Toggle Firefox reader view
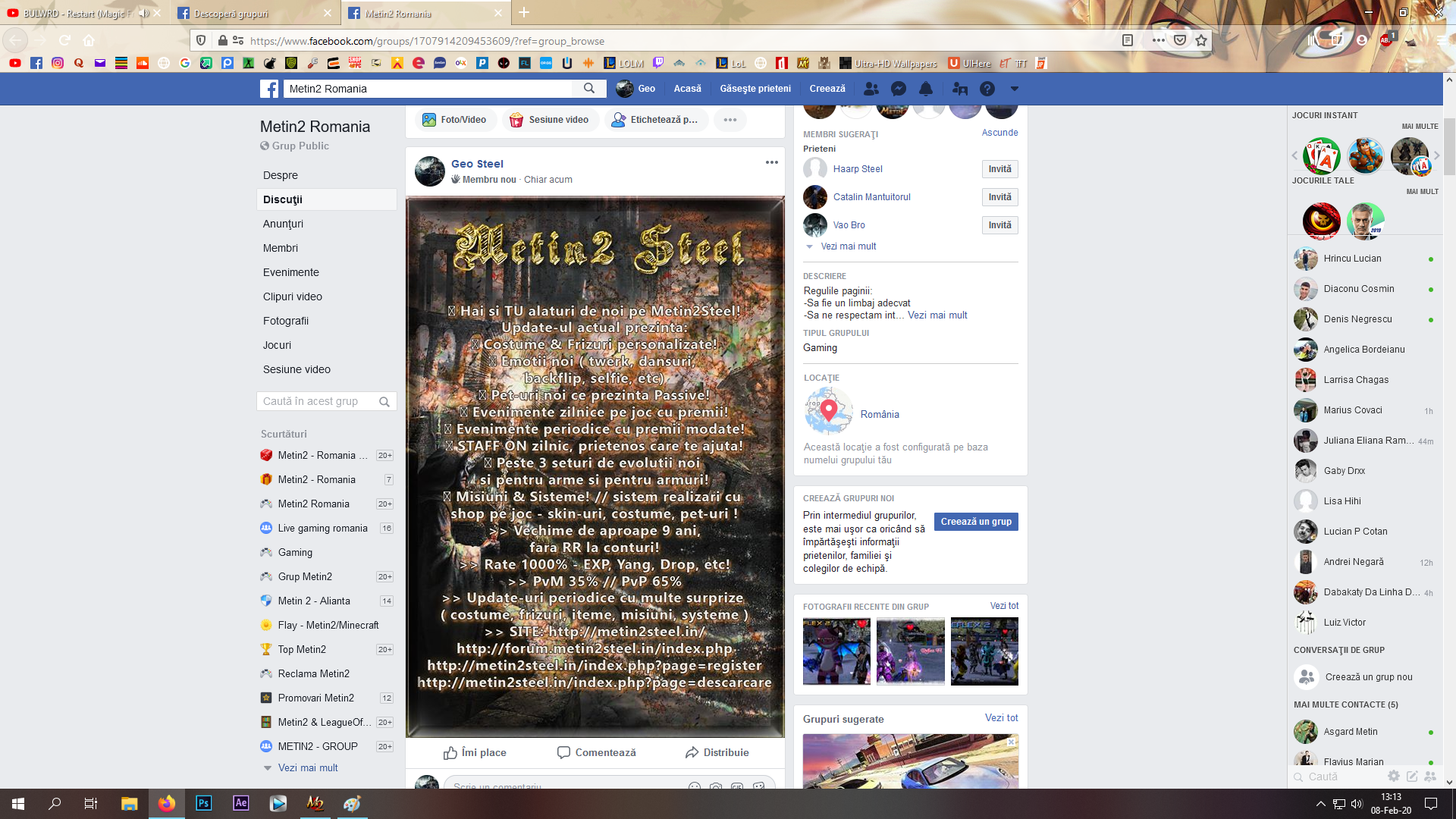This screenshot has width=1456, height=819. tap(1128, 40)
